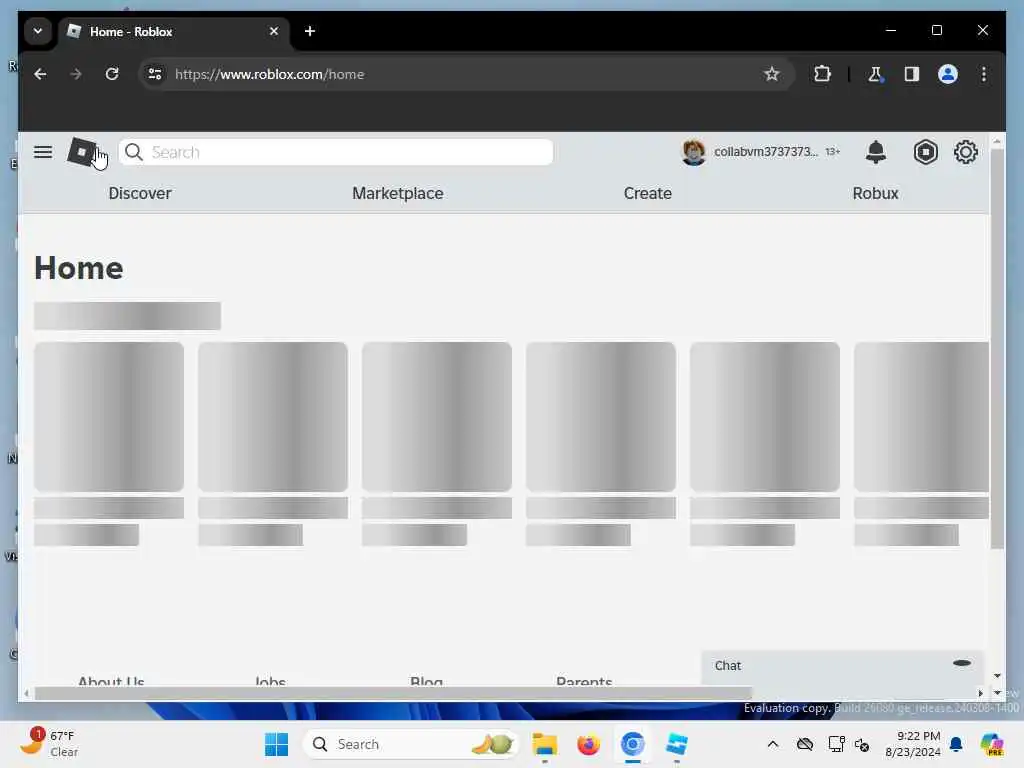
Task: Go forward in browser history
Action: [76, 74]
